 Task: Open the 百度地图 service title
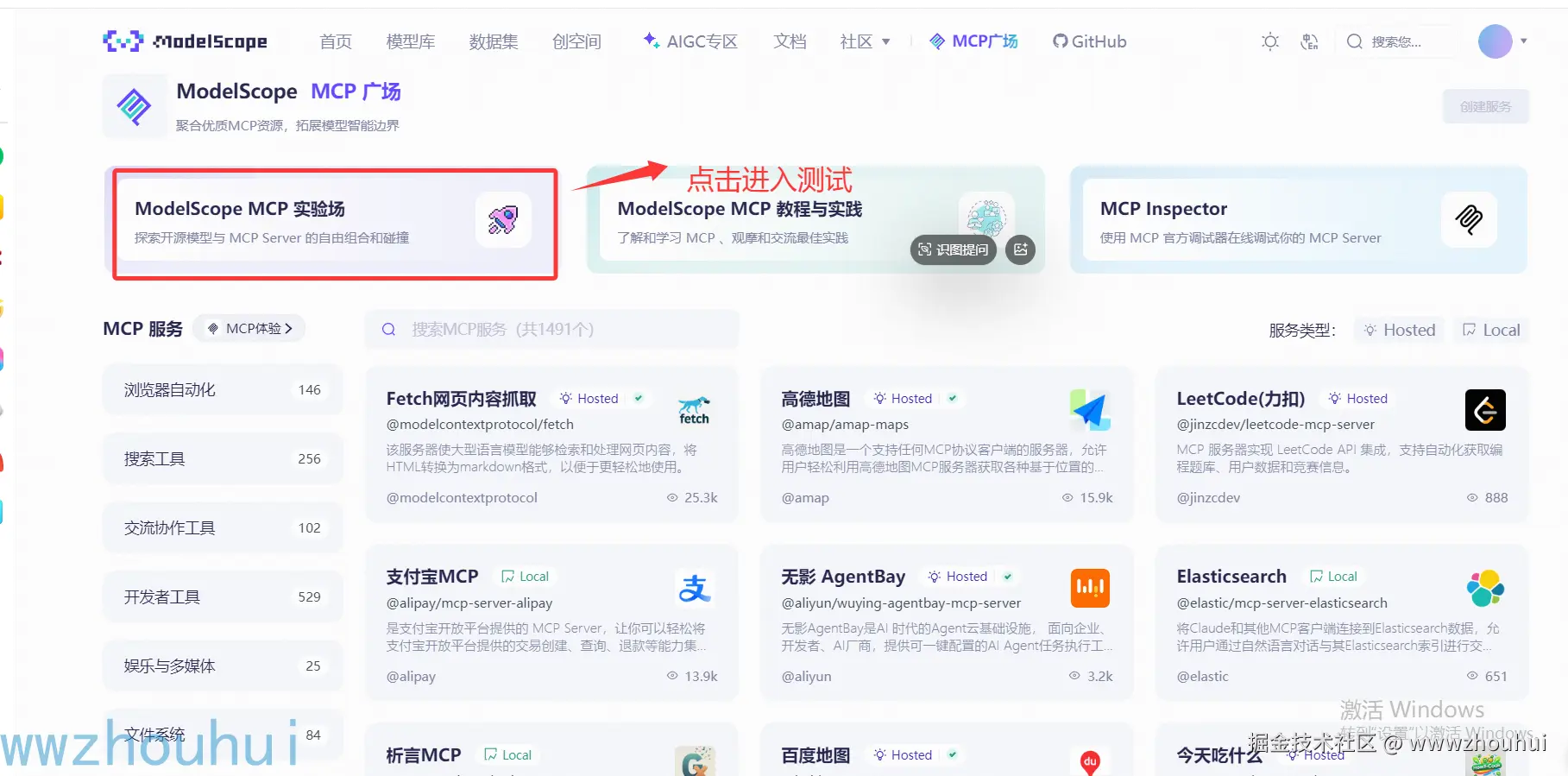coord(815,755)
